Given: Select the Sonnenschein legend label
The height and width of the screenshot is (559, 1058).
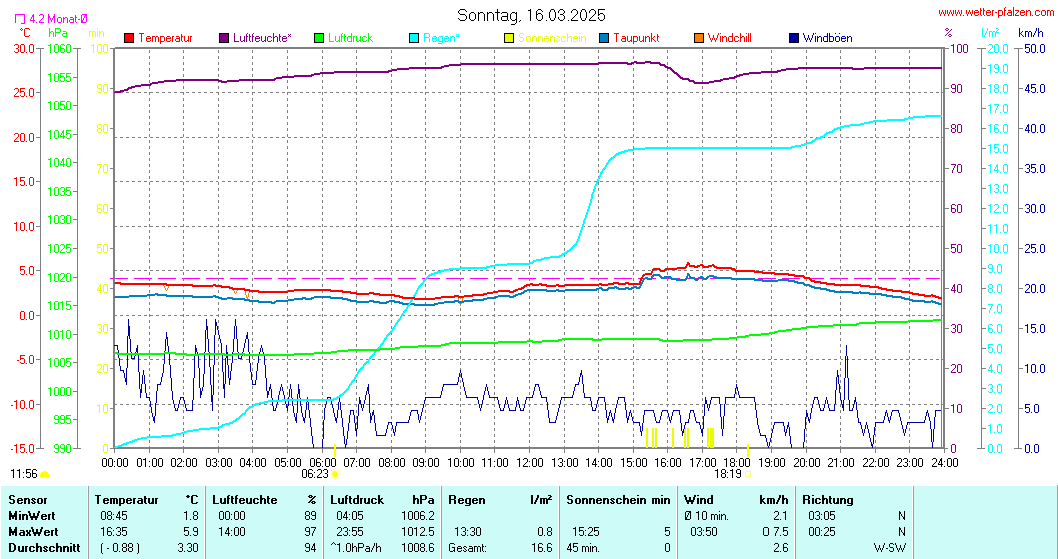Looking at the screenshot, I should tap(553, 38).
